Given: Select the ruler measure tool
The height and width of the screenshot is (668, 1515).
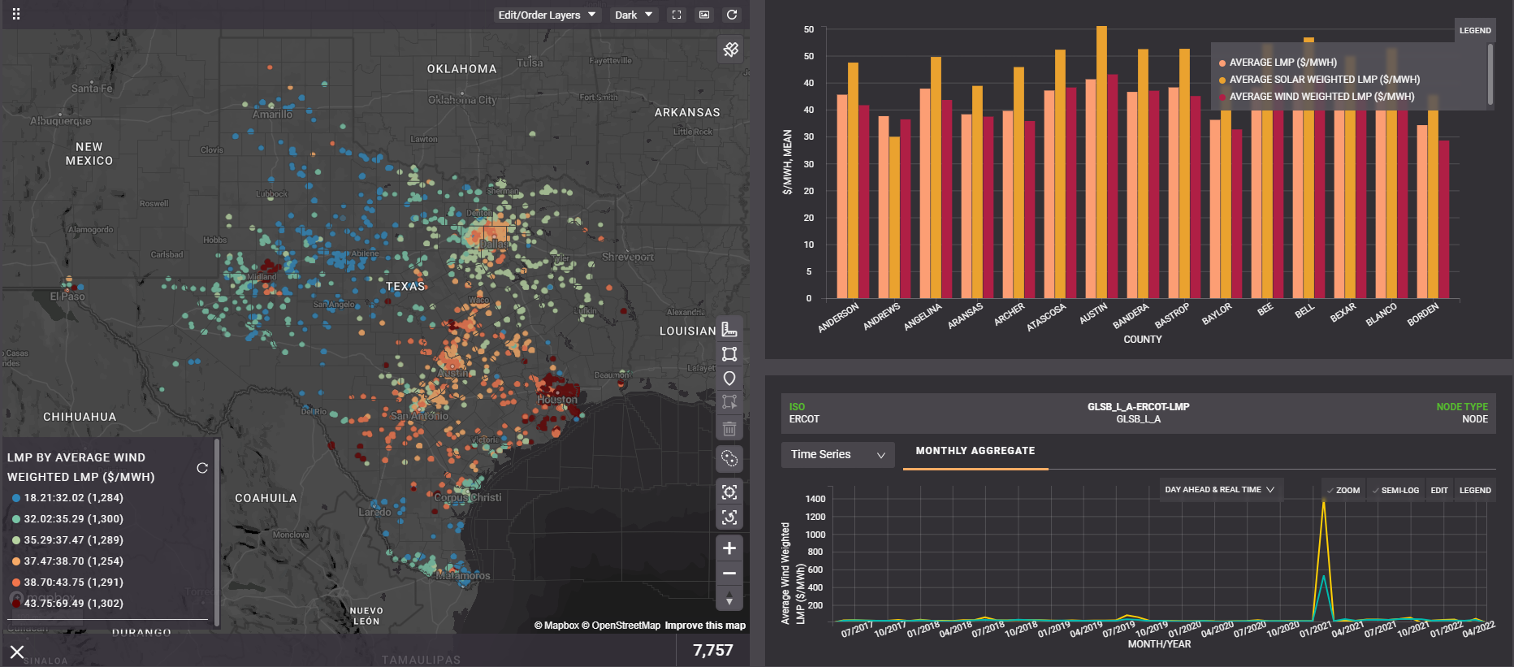Looking at the screenshot, I should pyautogui.click(x=730, y=330).
